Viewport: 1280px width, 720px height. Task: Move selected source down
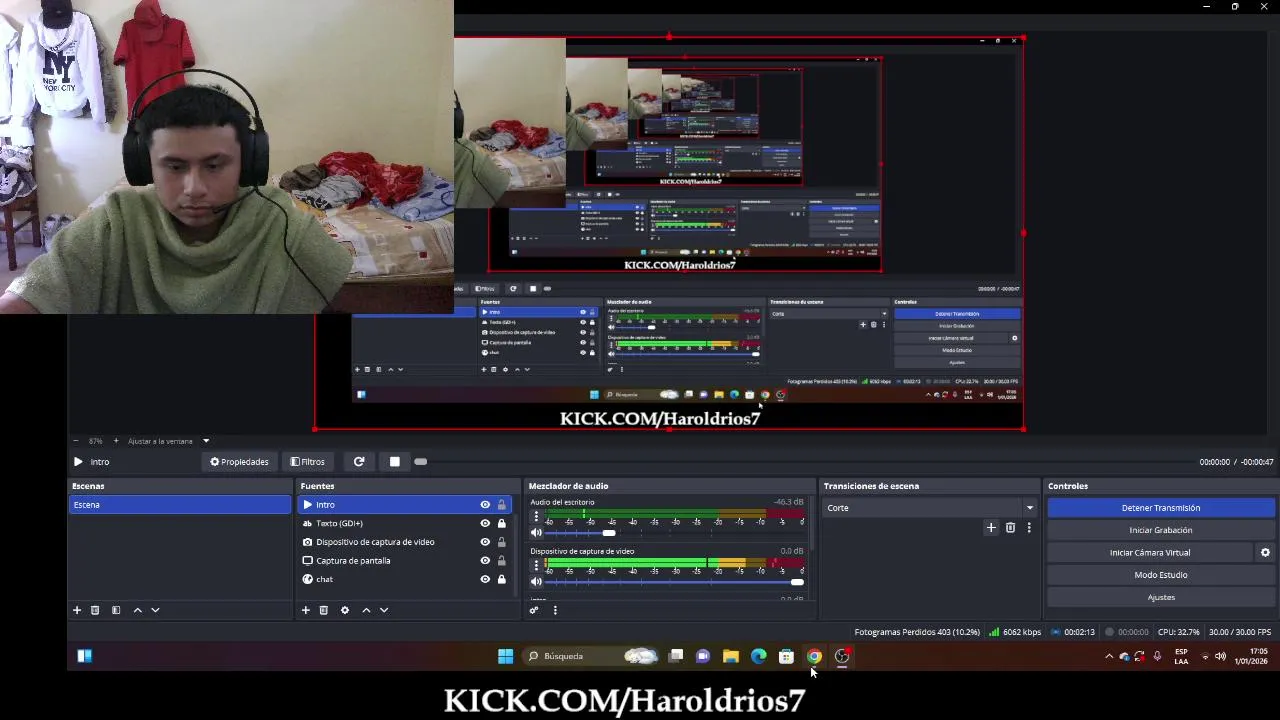(384, 610)
